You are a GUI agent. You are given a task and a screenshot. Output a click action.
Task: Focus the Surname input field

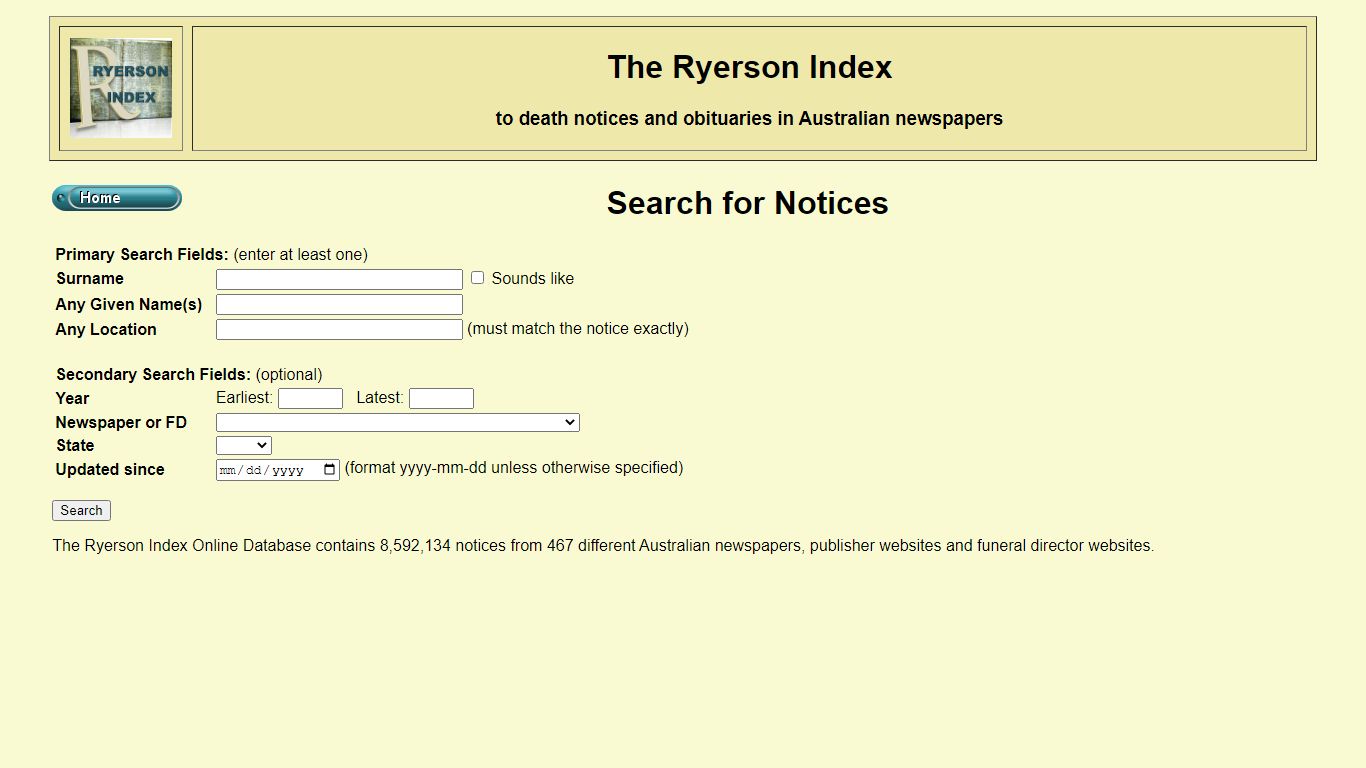pyautogui.click(x=339, y=279)
